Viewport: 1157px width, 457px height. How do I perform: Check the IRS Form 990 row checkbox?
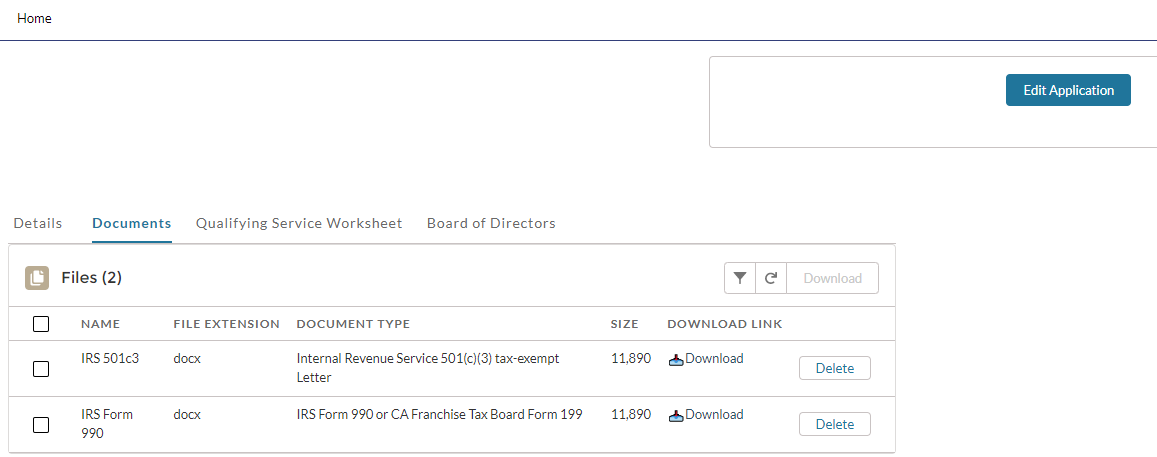pyautogui.click(x=41, y=425)
